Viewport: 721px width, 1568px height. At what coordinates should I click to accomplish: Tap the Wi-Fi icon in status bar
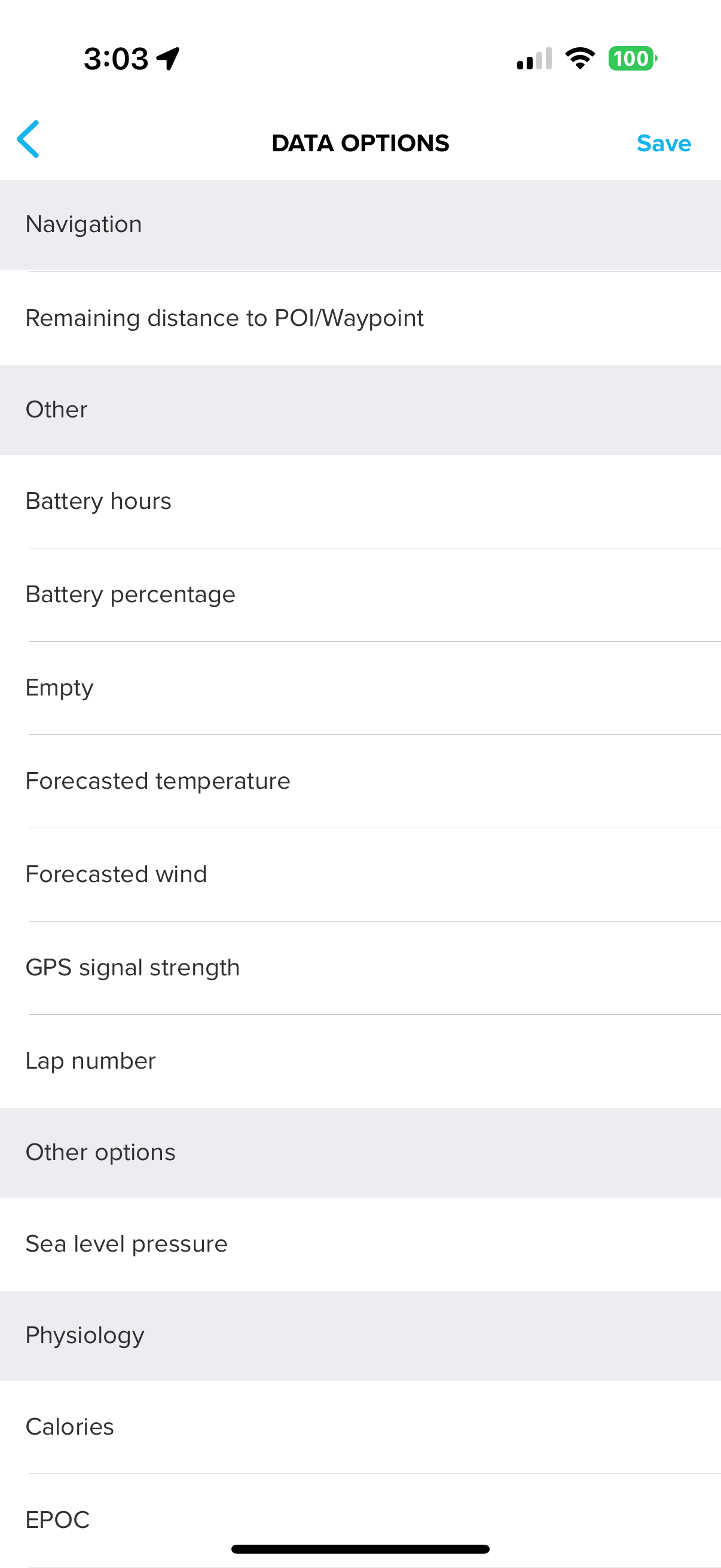click(x=580, y=59)
